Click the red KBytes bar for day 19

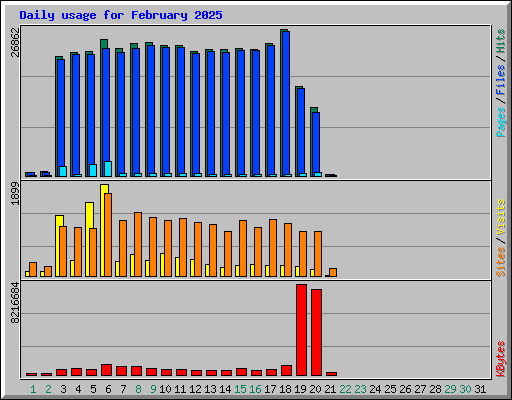coord(301,330)
